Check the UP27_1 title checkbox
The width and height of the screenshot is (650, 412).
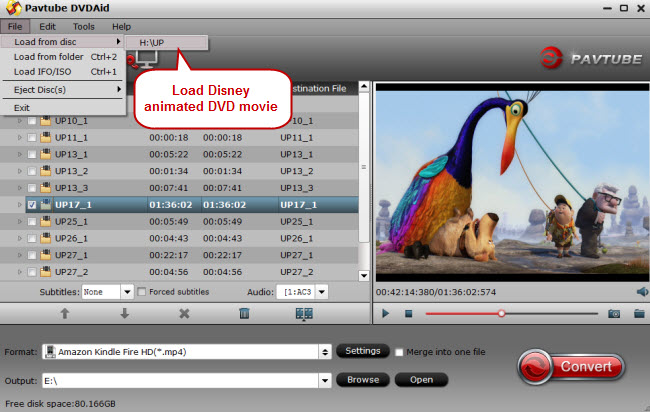point(32,255)
